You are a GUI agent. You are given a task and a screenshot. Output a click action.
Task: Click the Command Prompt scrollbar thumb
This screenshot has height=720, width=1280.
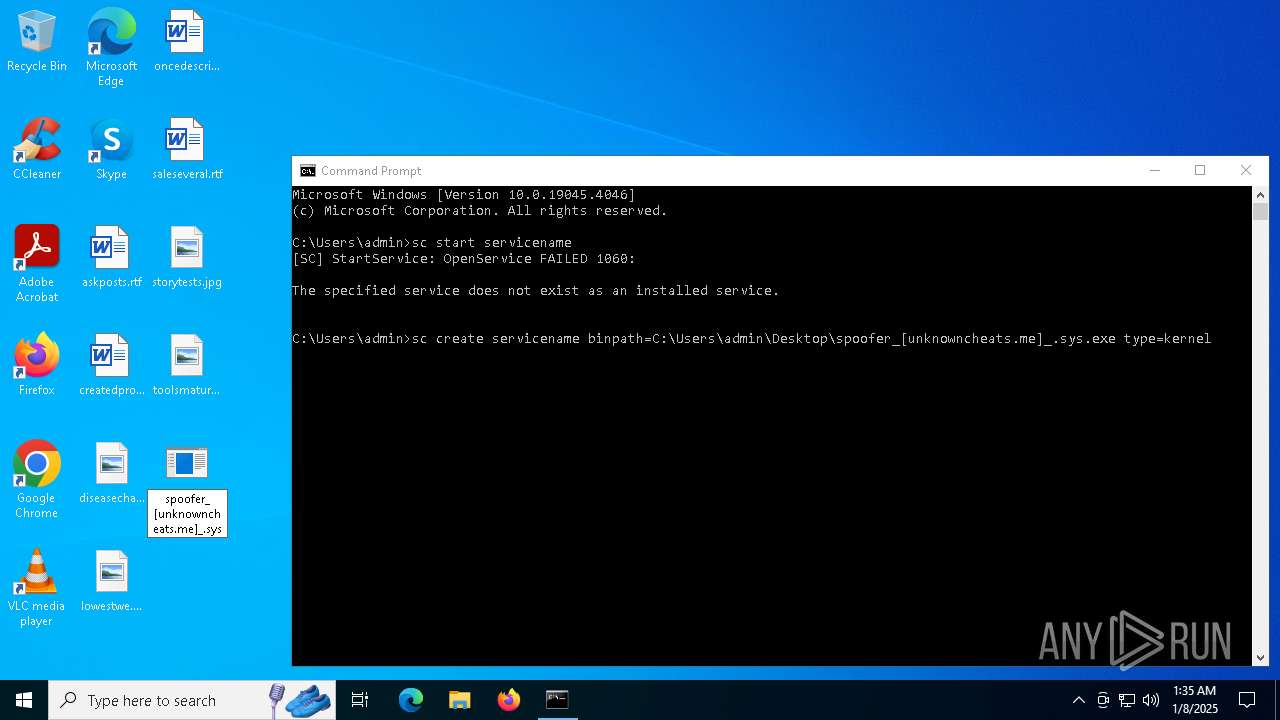pyautogui.click(x=1260, y=211)
